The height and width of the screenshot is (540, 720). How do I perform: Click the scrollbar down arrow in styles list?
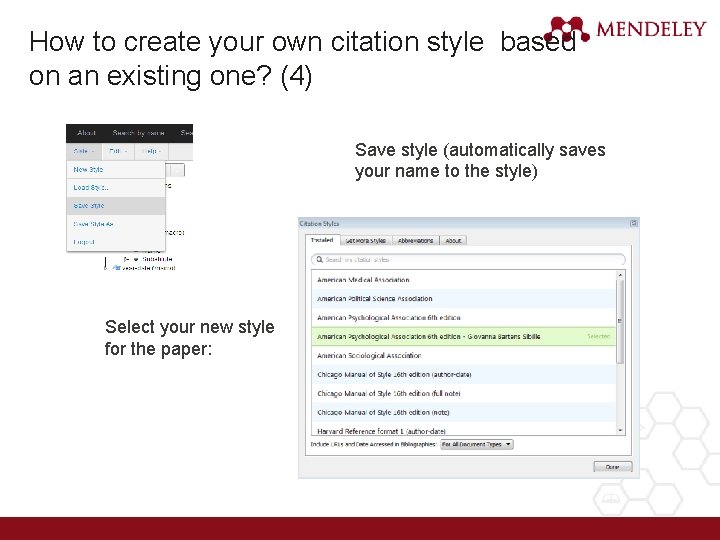coord(620,431)
